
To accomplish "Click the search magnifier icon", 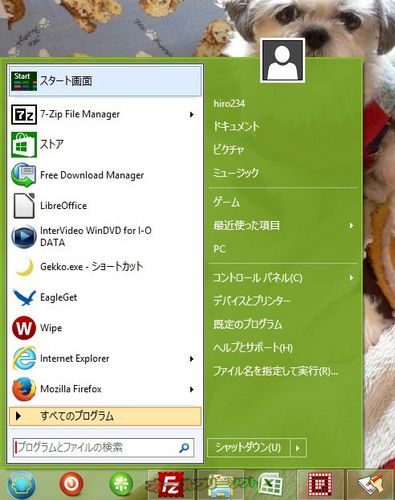I will 184,448.
